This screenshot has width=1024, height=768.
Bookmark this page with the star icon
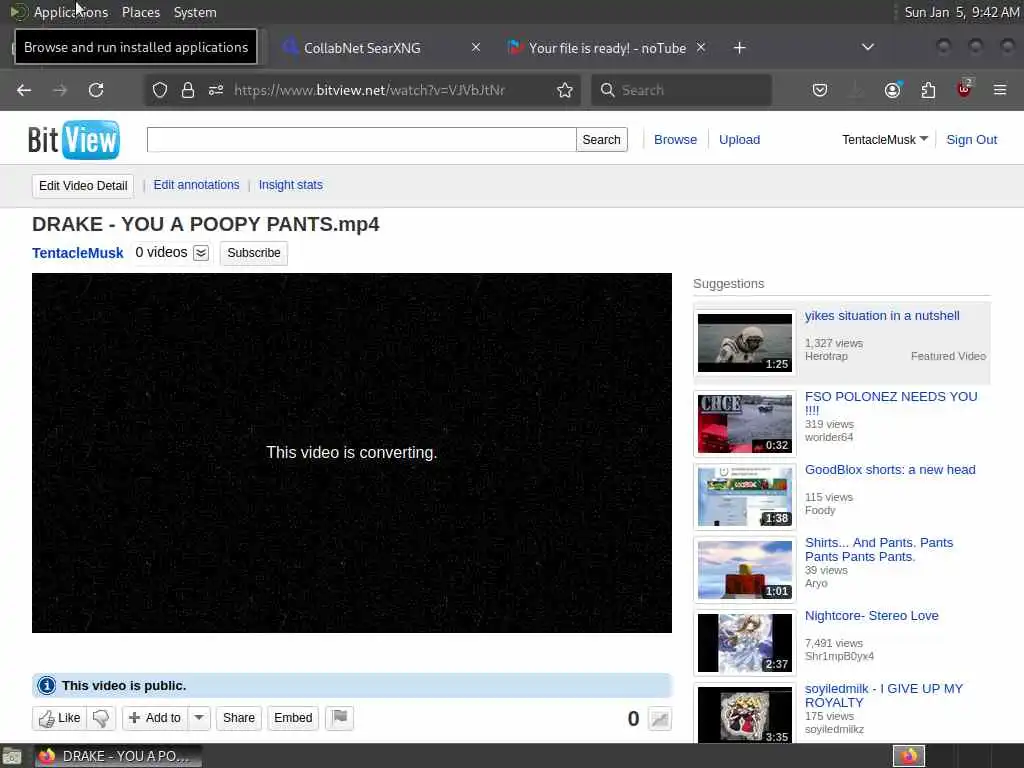point(565,90)
